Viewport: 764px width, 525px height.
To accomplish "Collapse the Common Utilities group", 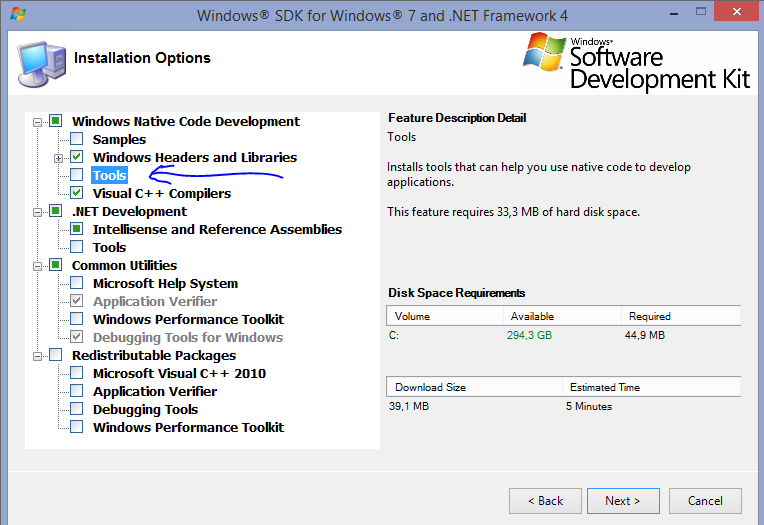I will click(38, 266).
